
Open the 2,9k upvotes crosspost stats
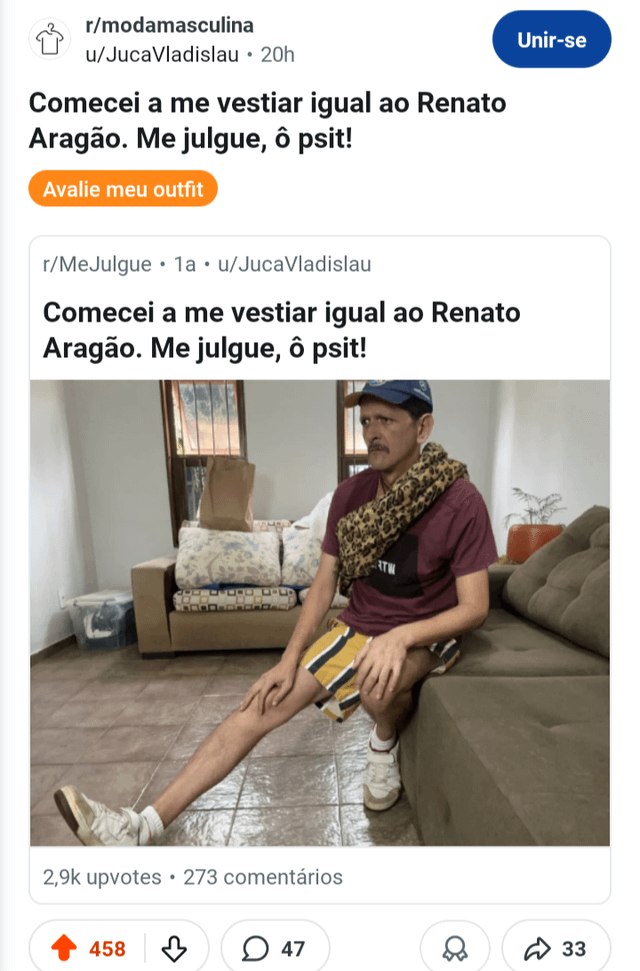point(102,877)
